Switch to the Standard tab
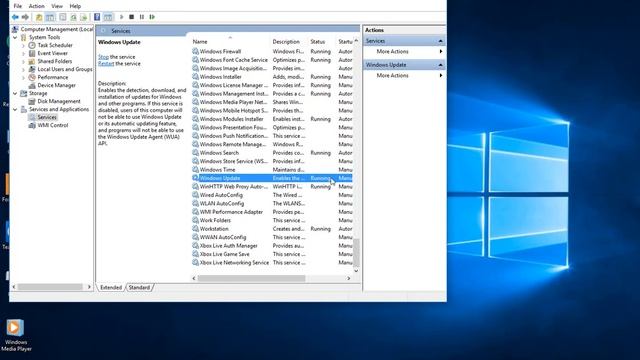Viewport: 640px width, 360px height. click(x=139, y=287)
